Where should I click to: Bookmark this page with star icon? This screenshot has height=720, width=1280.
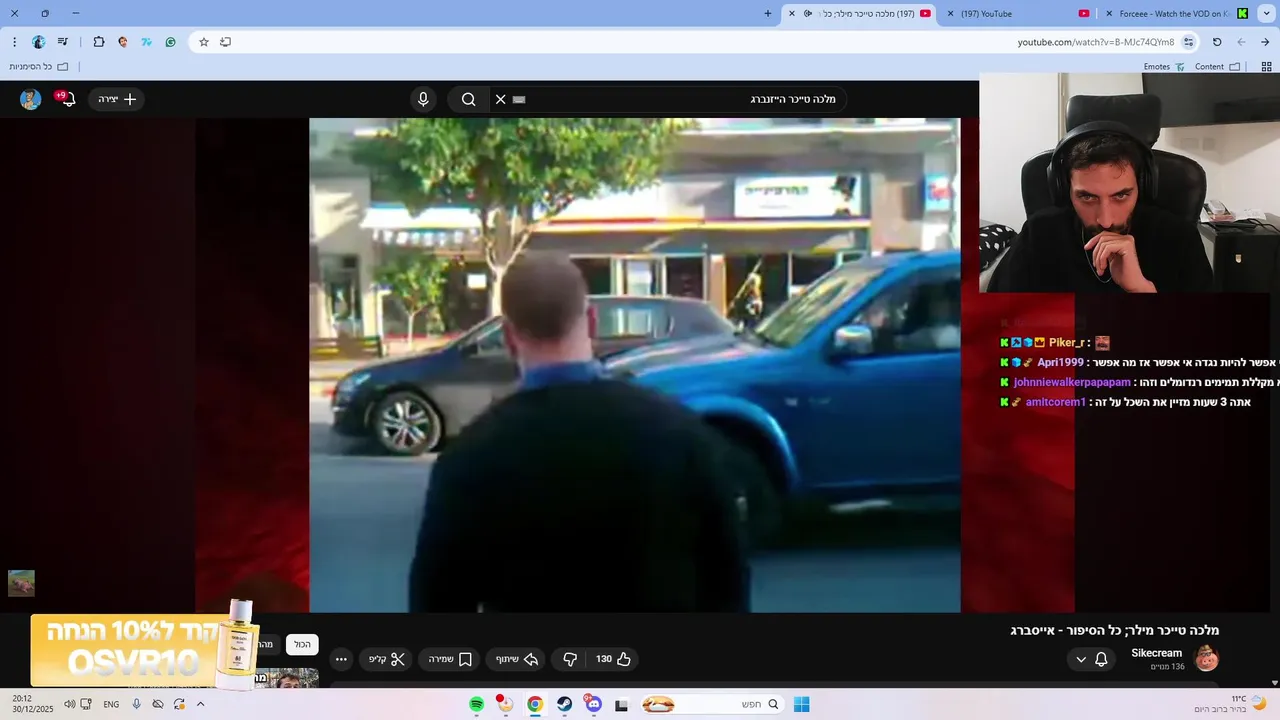(x=204, y=42)
